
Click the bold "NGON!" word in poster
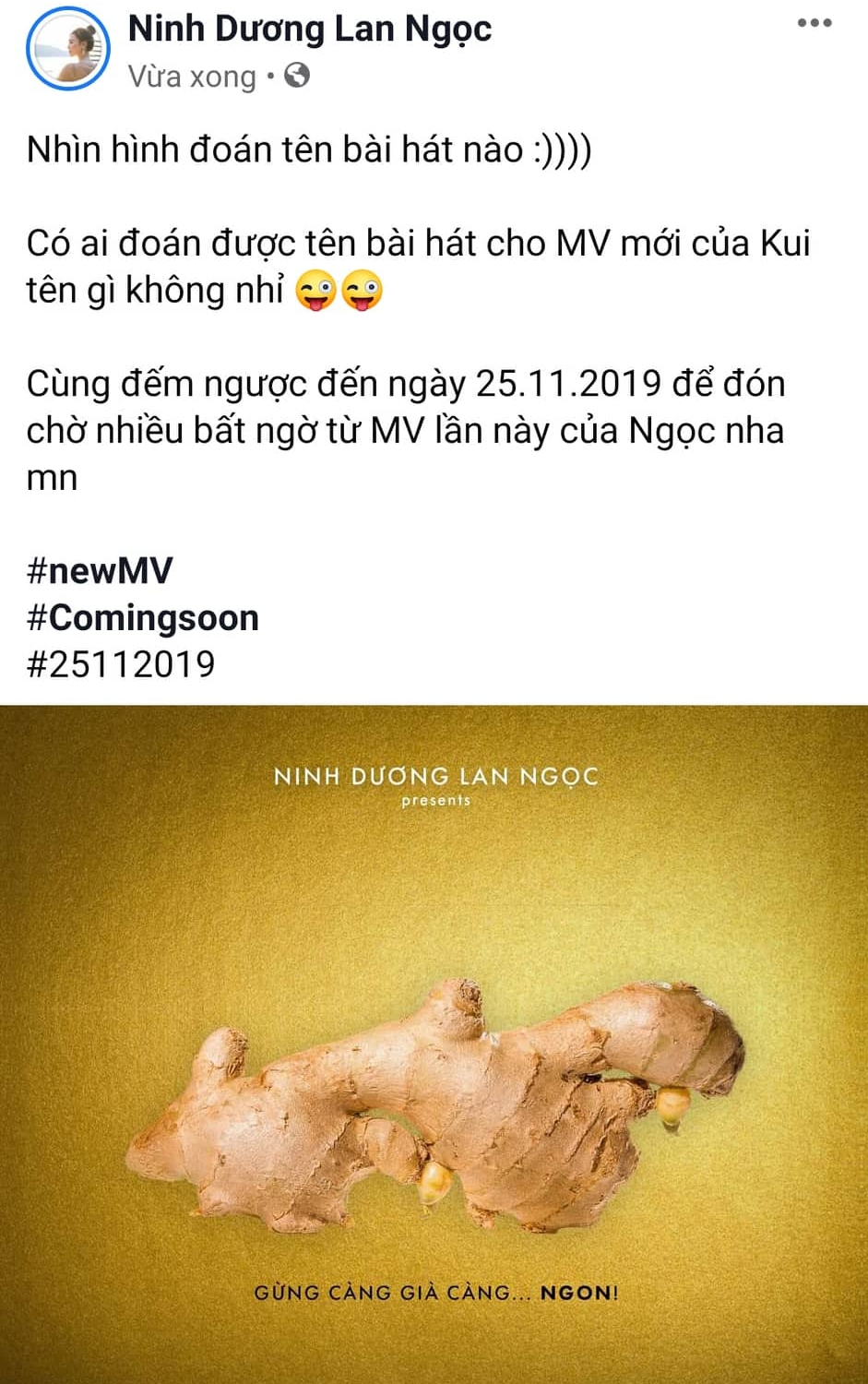[579, 1293]
